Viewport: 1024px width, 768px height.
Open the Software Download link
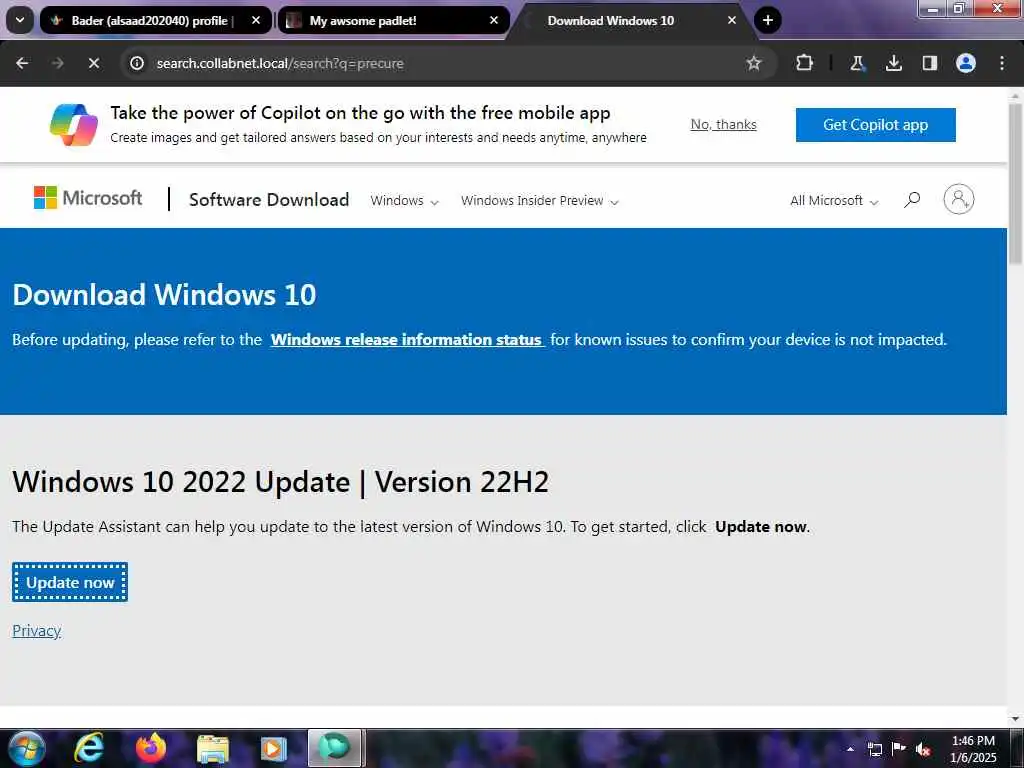point(269,200)
